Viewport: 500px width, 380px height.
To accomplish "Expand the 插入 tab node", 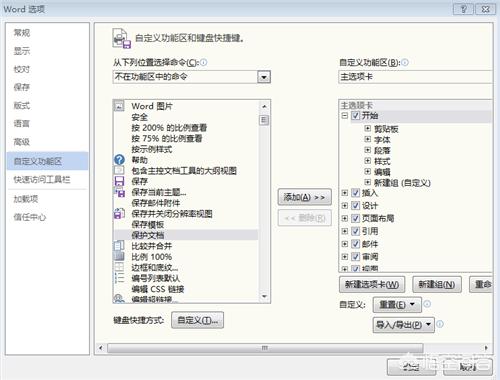I will (345, 193).
